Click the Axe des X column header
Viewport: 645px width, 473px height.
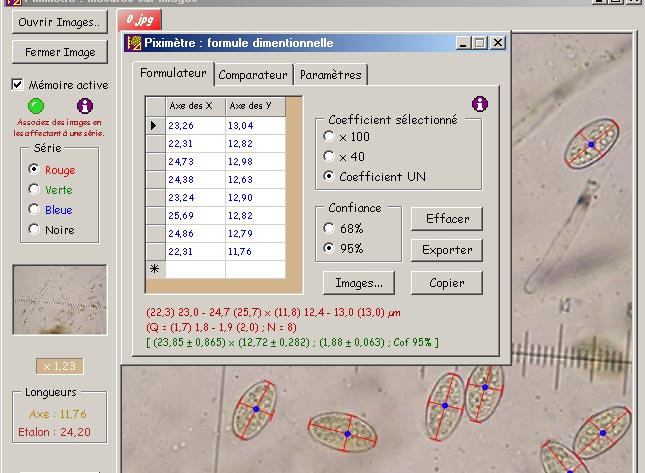coord(195,106)
